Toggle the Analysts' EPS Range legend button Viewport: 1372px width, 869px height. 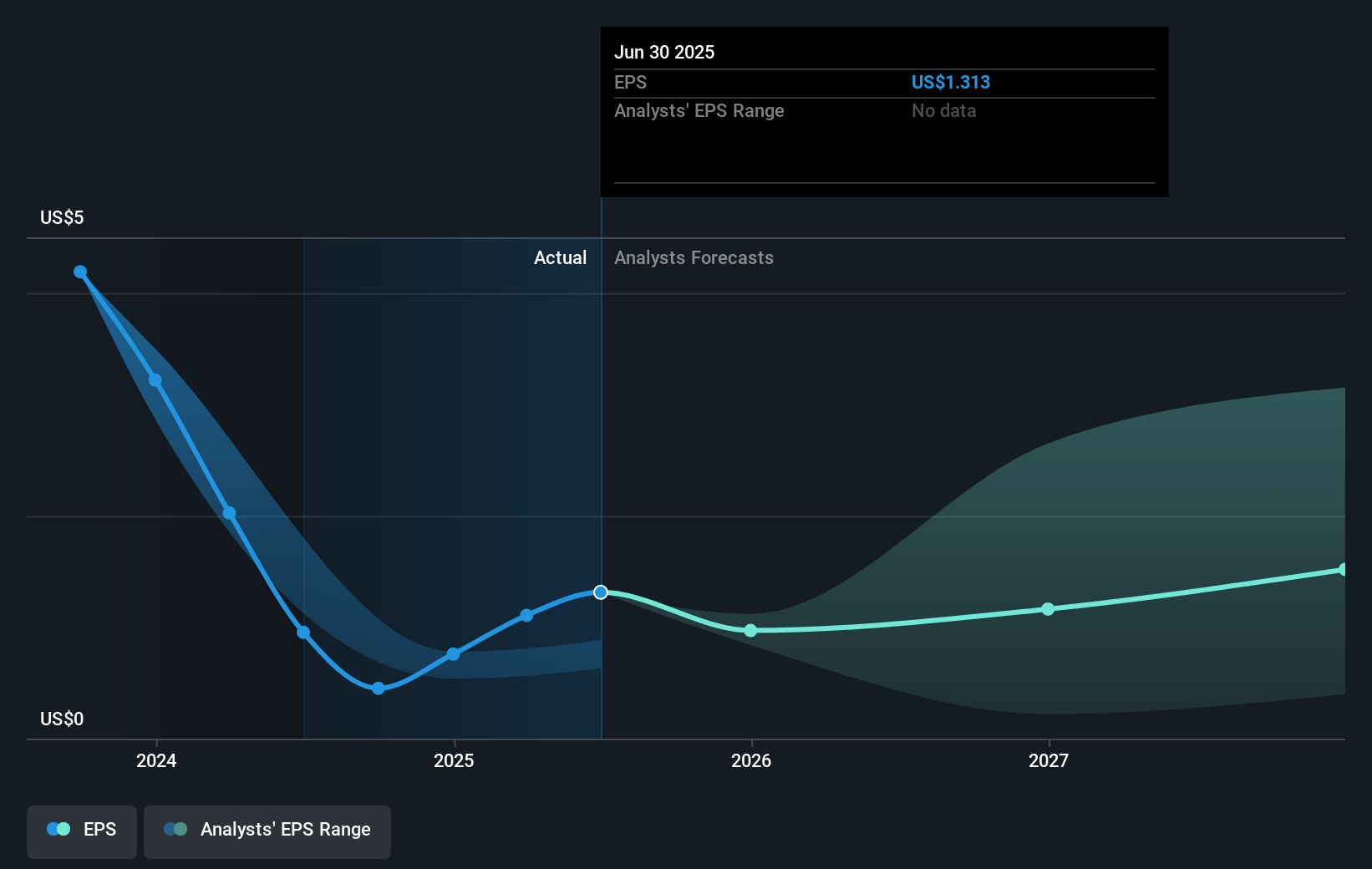click(x=267, y=831)
